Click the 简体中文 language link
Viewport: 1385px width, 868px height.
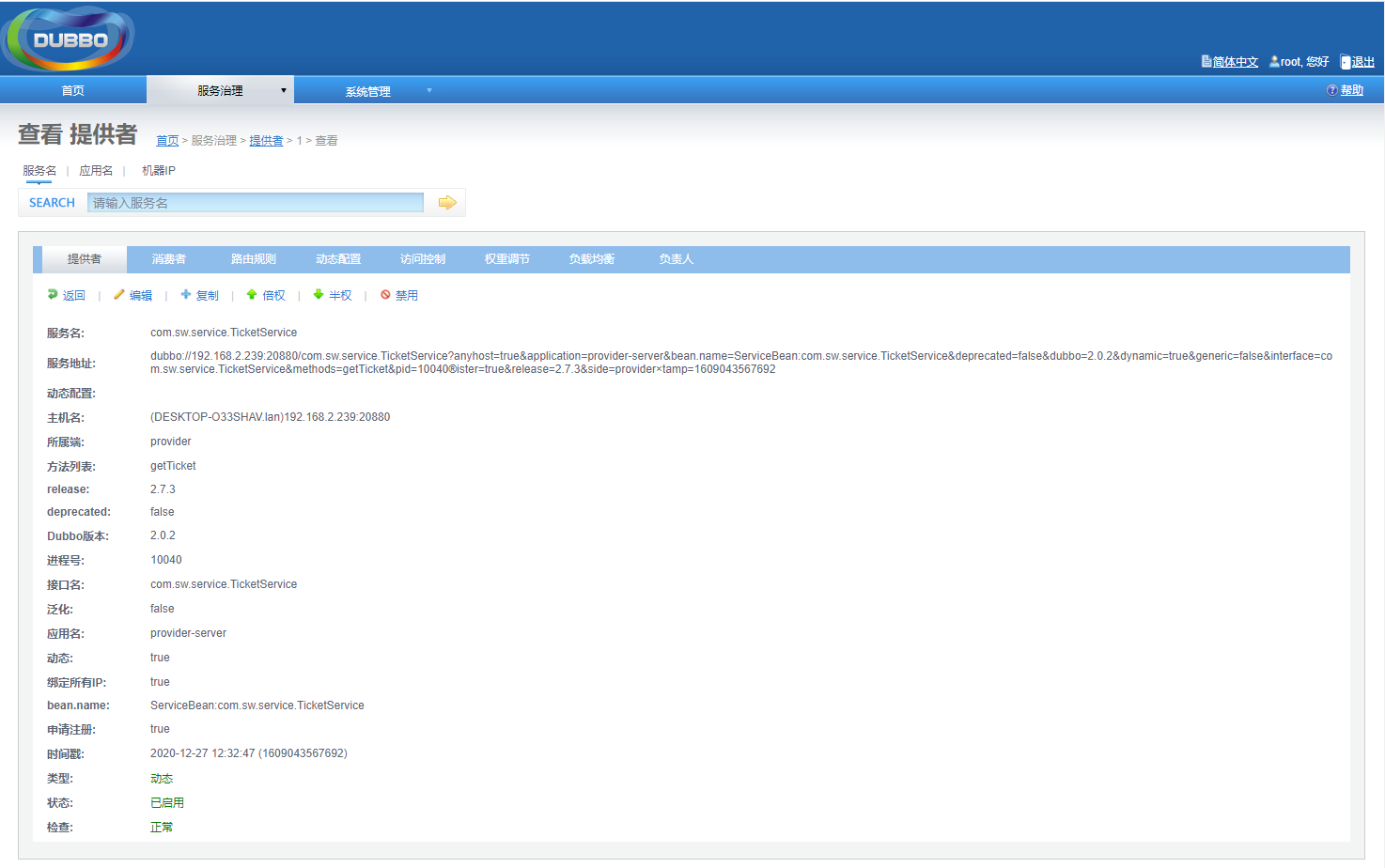1236,62
